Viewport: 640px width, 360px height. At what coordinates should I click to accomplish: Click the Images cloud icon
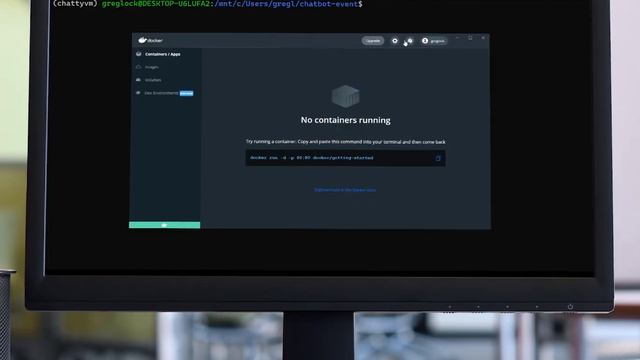click(x=139, y=67)
